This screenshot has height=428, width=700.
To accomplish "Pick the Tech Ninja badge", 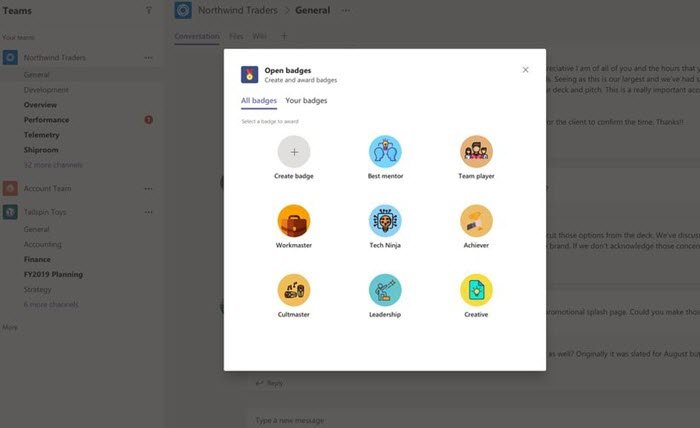I will [x=385, y=221].
